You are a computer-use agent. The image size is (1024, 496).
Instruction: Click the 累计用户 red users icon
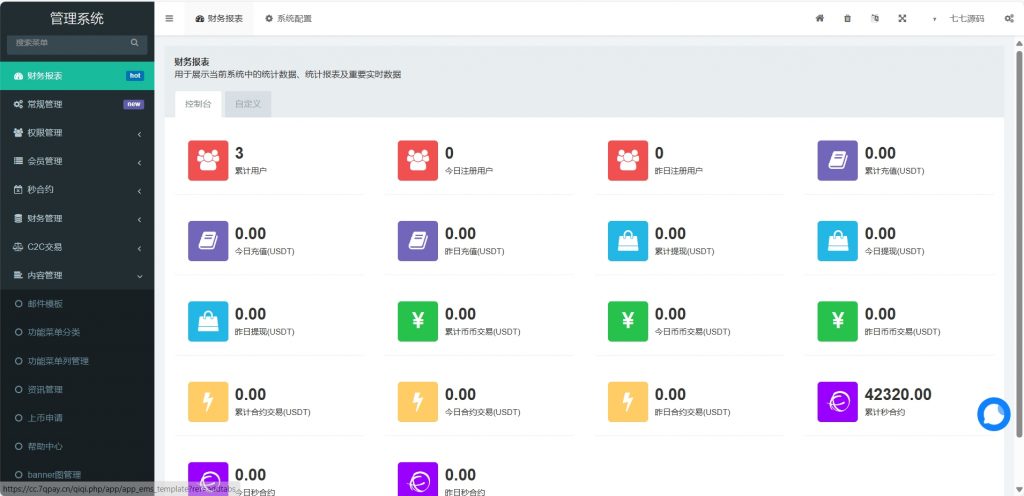[x=208, y=161]
